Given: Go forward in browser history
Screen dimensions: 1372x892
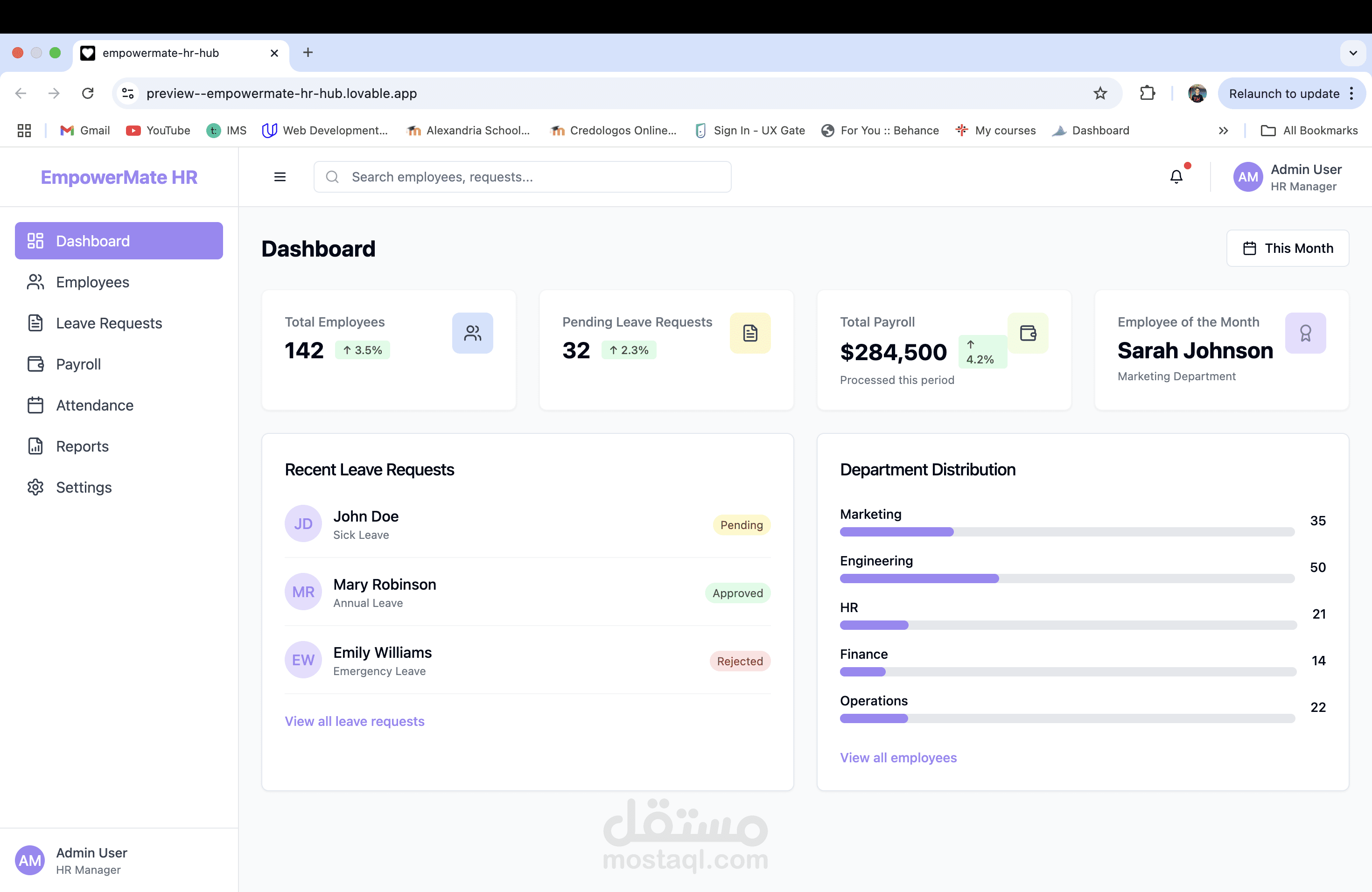Looking at the screenshot, I should (x=54, y=93).
